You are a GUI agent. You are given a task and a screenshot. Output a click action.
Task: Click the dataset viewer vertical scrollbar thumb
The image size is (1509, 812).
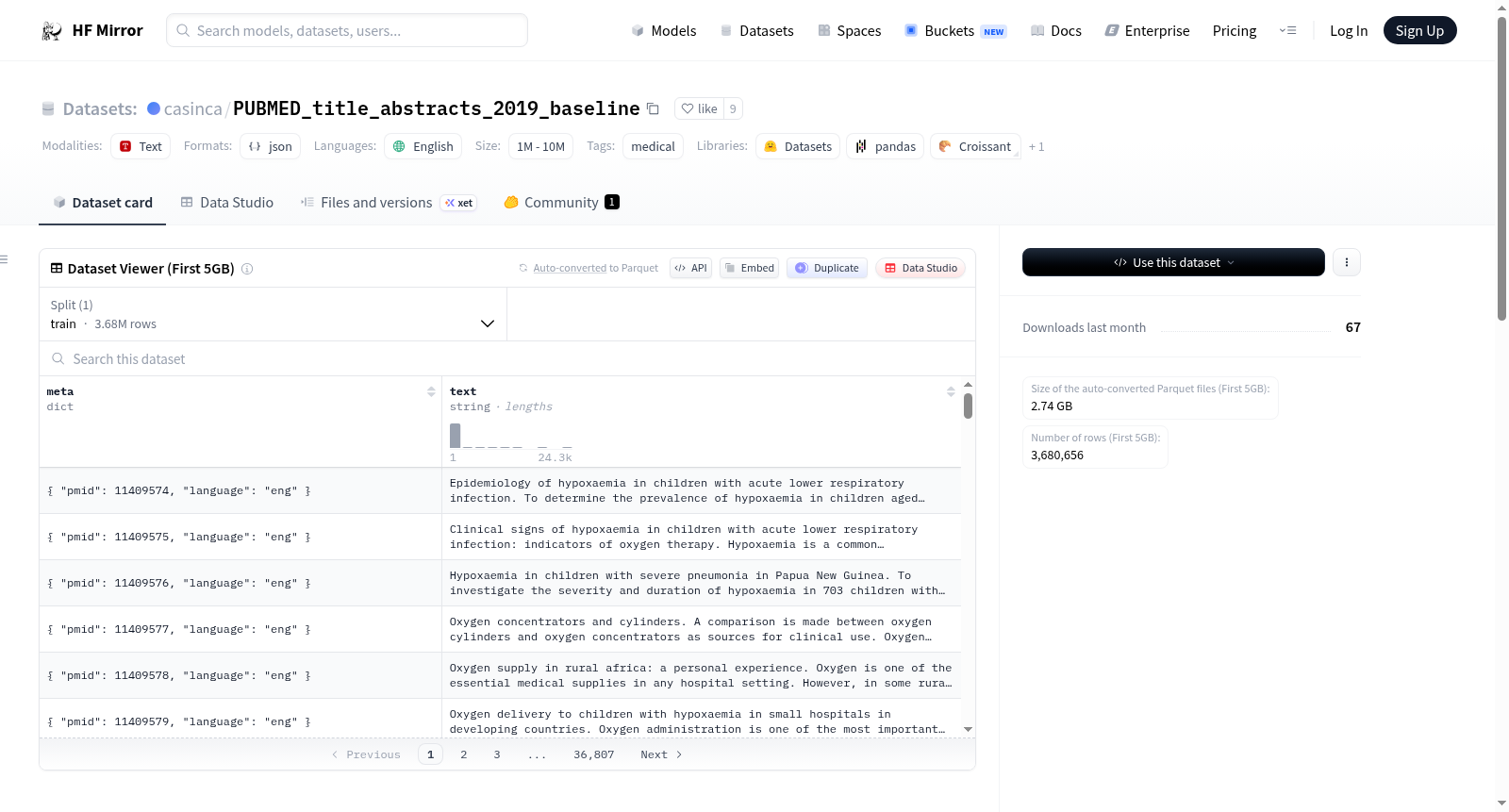point(969,406)
